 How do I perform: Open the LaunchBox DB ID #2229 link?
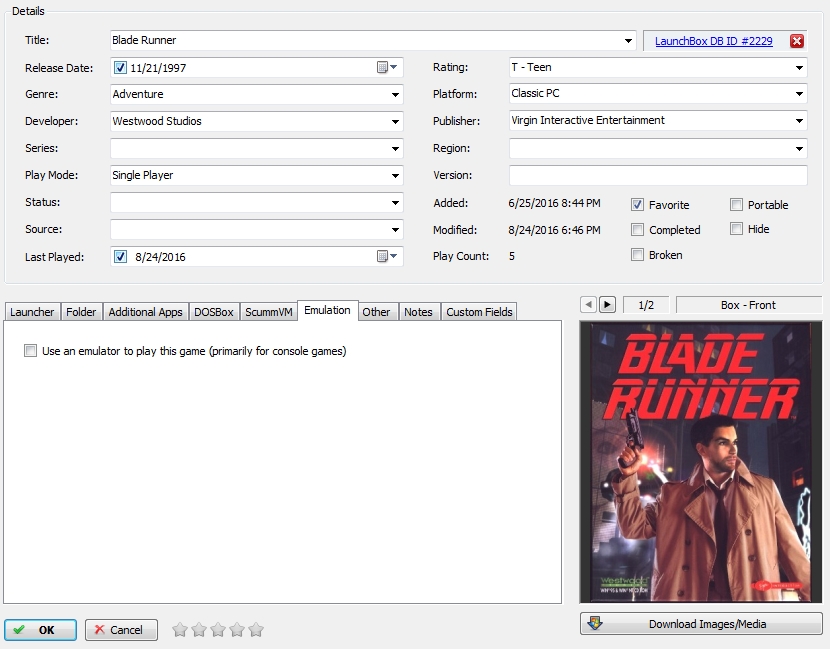(x=714, y=41)
